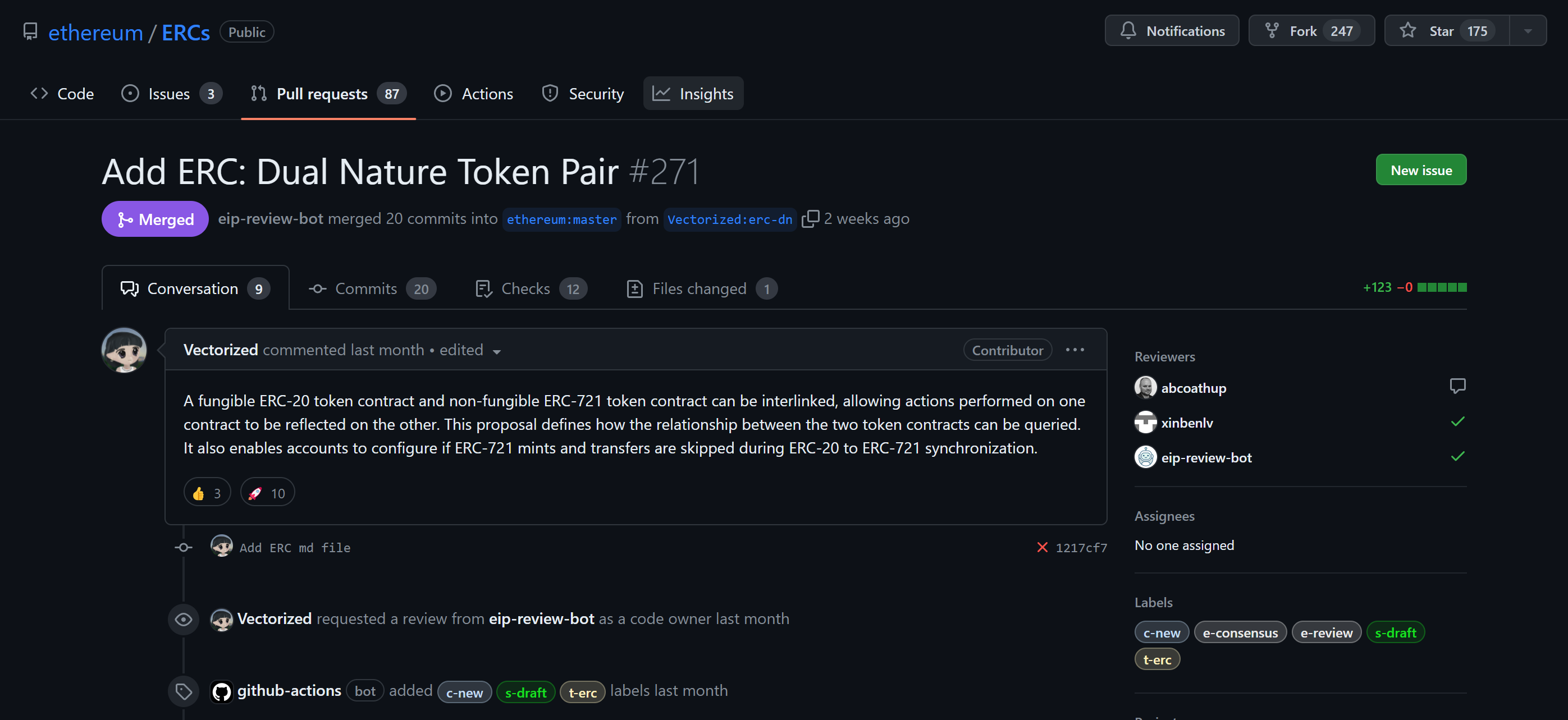Viewport: 1568px width, 720px height.
Task: Toggle the rocket reaction with 10
Action: pyautogui.click(x=267, y=493)
